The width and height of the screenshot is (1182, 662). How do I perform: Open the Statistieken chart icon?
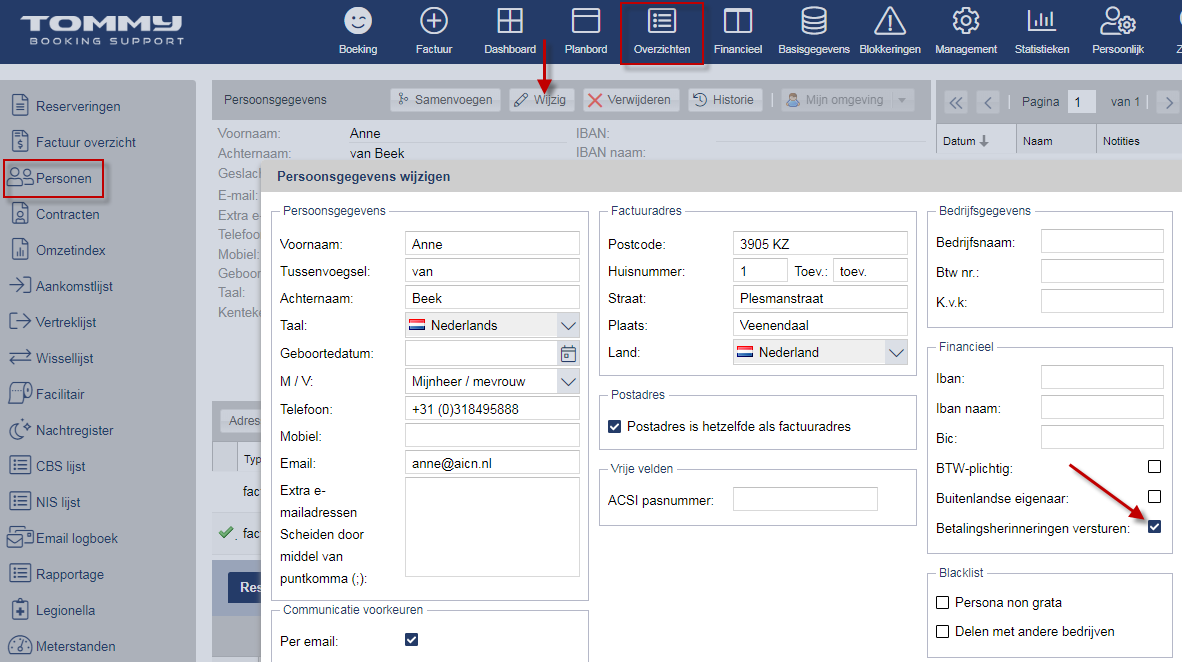(x=1042, y=21)
